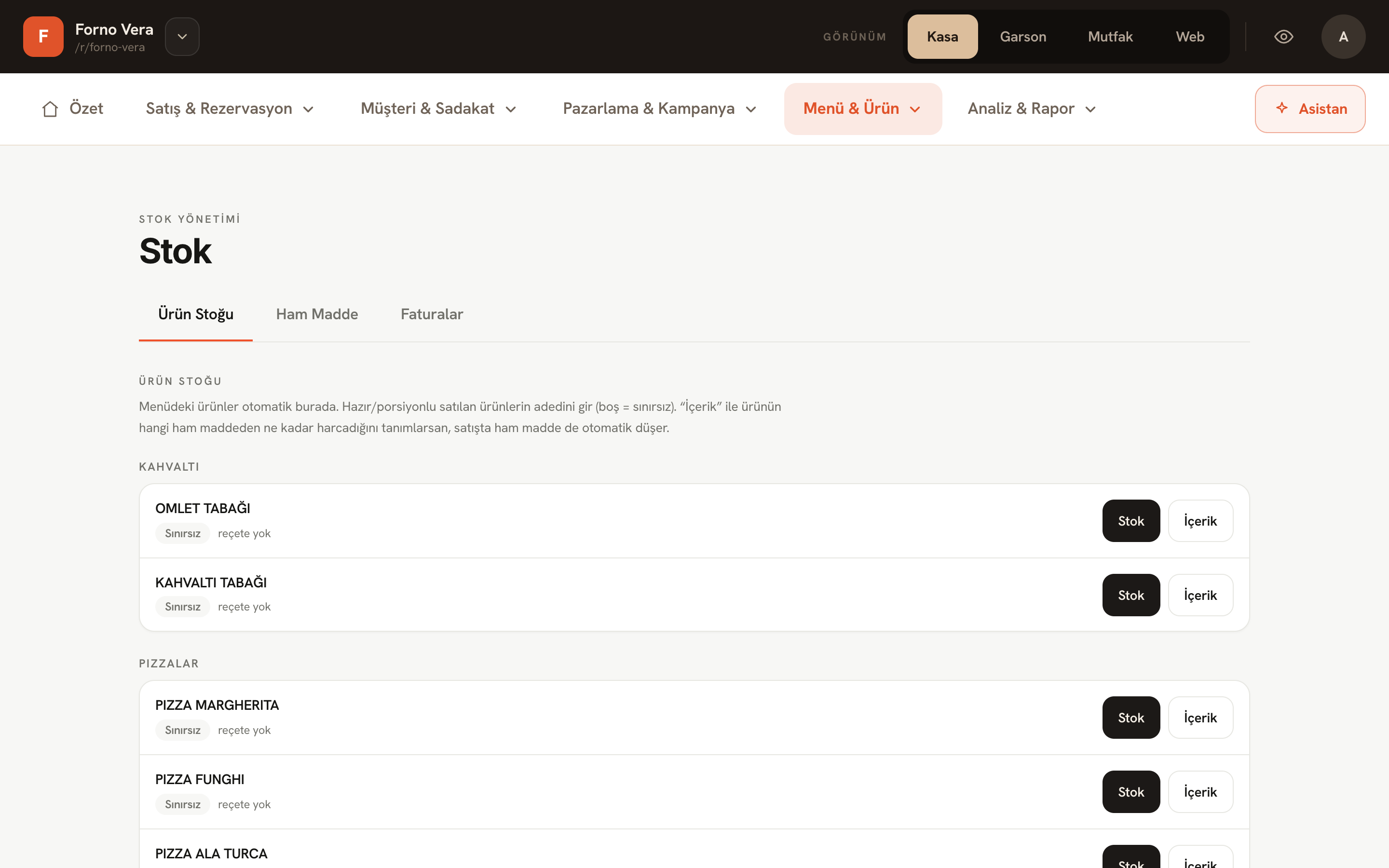The height and width of the screenshot is (868, 1389).
Task: Click Sınırsız badge under PIZZA FUNGHI
Action: [182, 804]
